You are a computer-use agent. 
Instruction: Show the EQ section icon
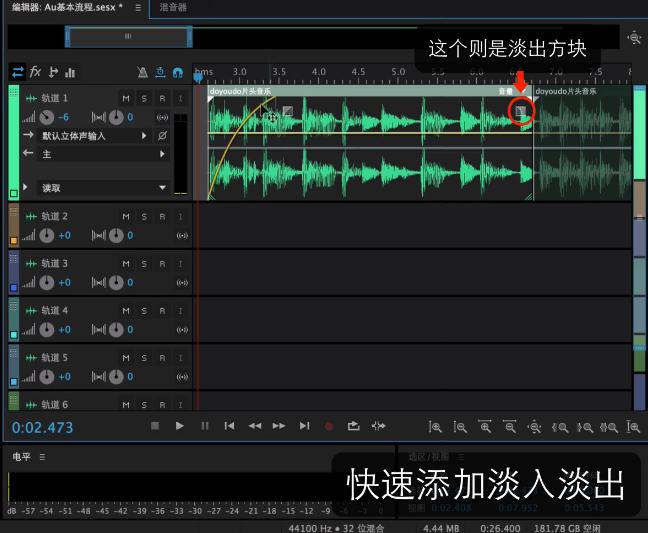(70, 73)
